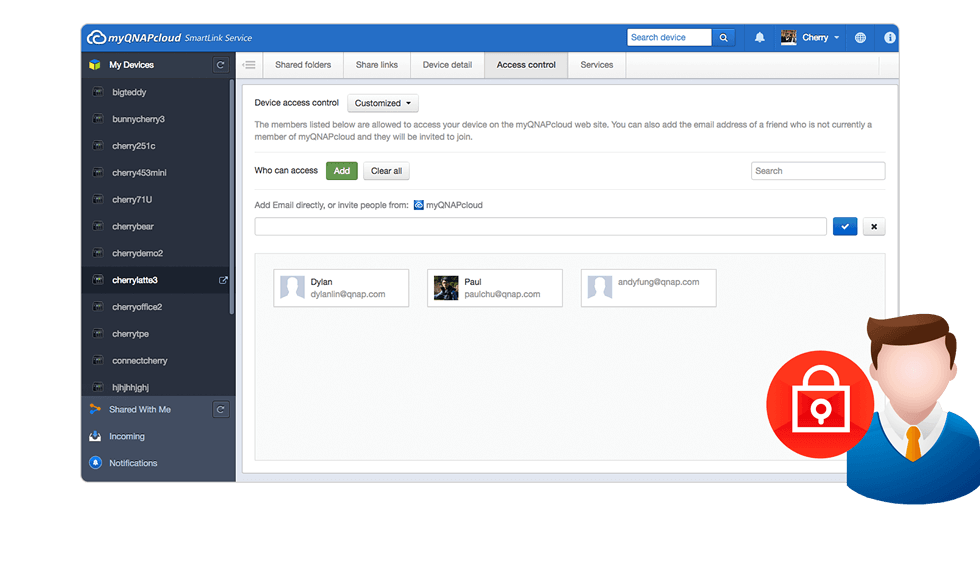The image size is (980, 585).
Task: Expand the Customized access control dropdown
Action: (x=383, y=103)
